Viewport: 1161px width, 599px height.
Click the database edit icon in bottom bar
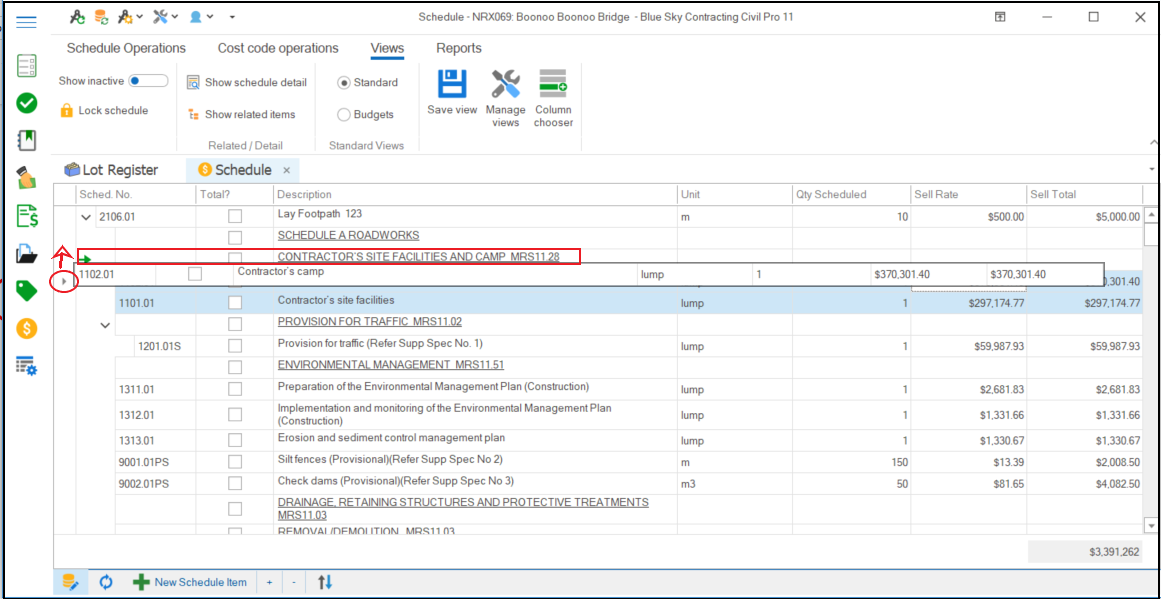(70, 582)
